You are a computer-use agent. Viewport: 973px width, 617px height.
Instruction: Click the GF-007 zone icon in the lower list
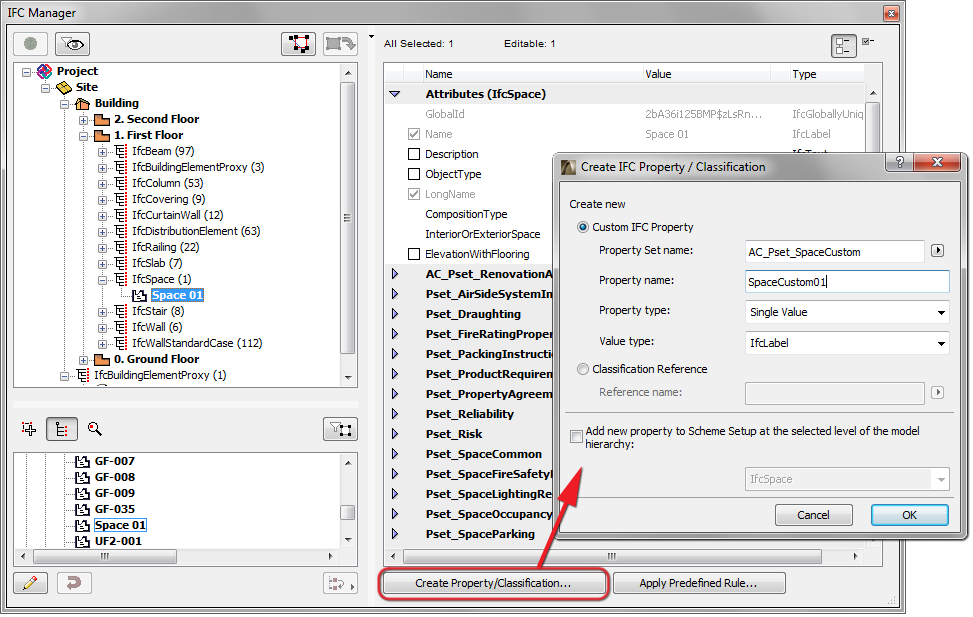click(x=83, y=461)
